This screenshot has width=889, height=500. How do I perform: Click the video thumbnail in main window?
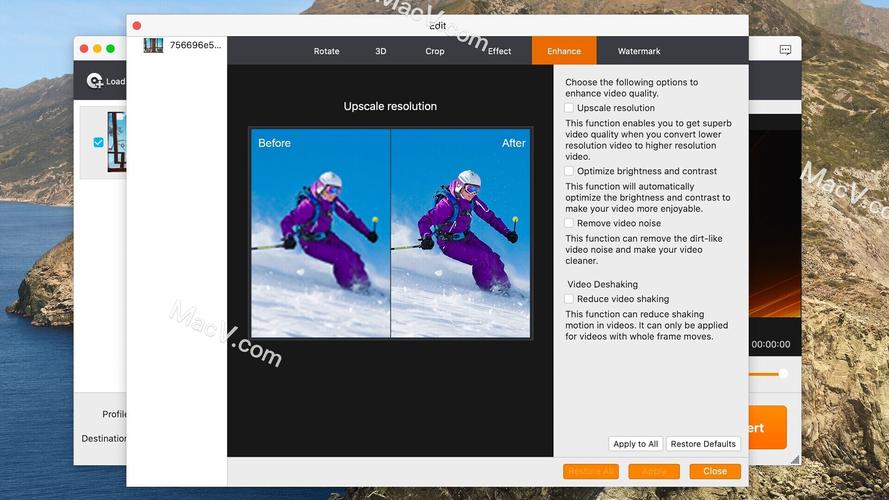pos(117,142)
